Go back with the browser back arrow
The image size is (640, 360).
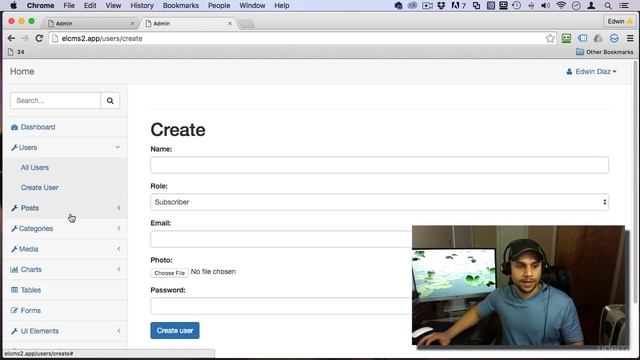(11, 38)
